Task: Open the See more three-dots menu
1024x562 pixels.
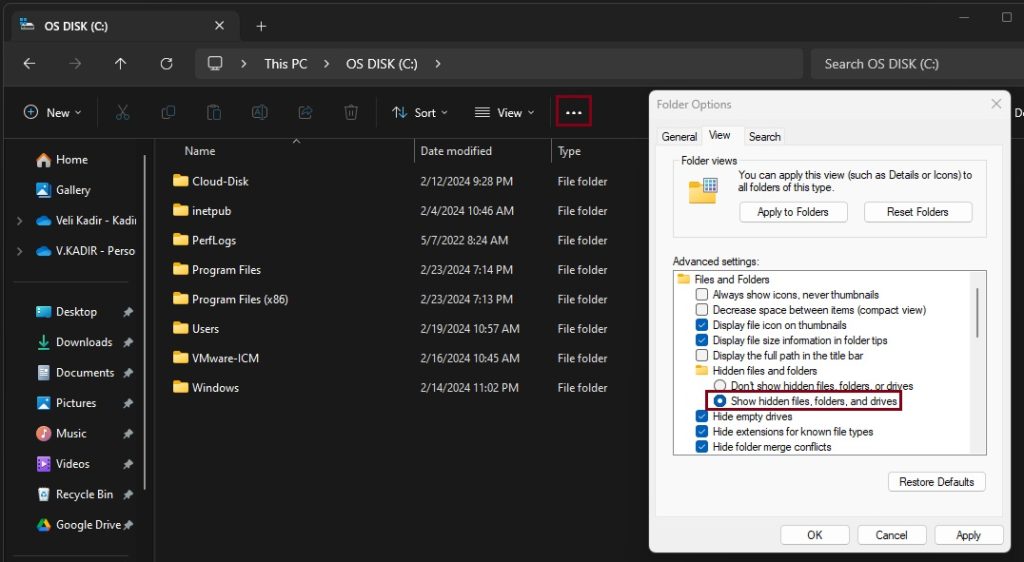Action: 573,112
